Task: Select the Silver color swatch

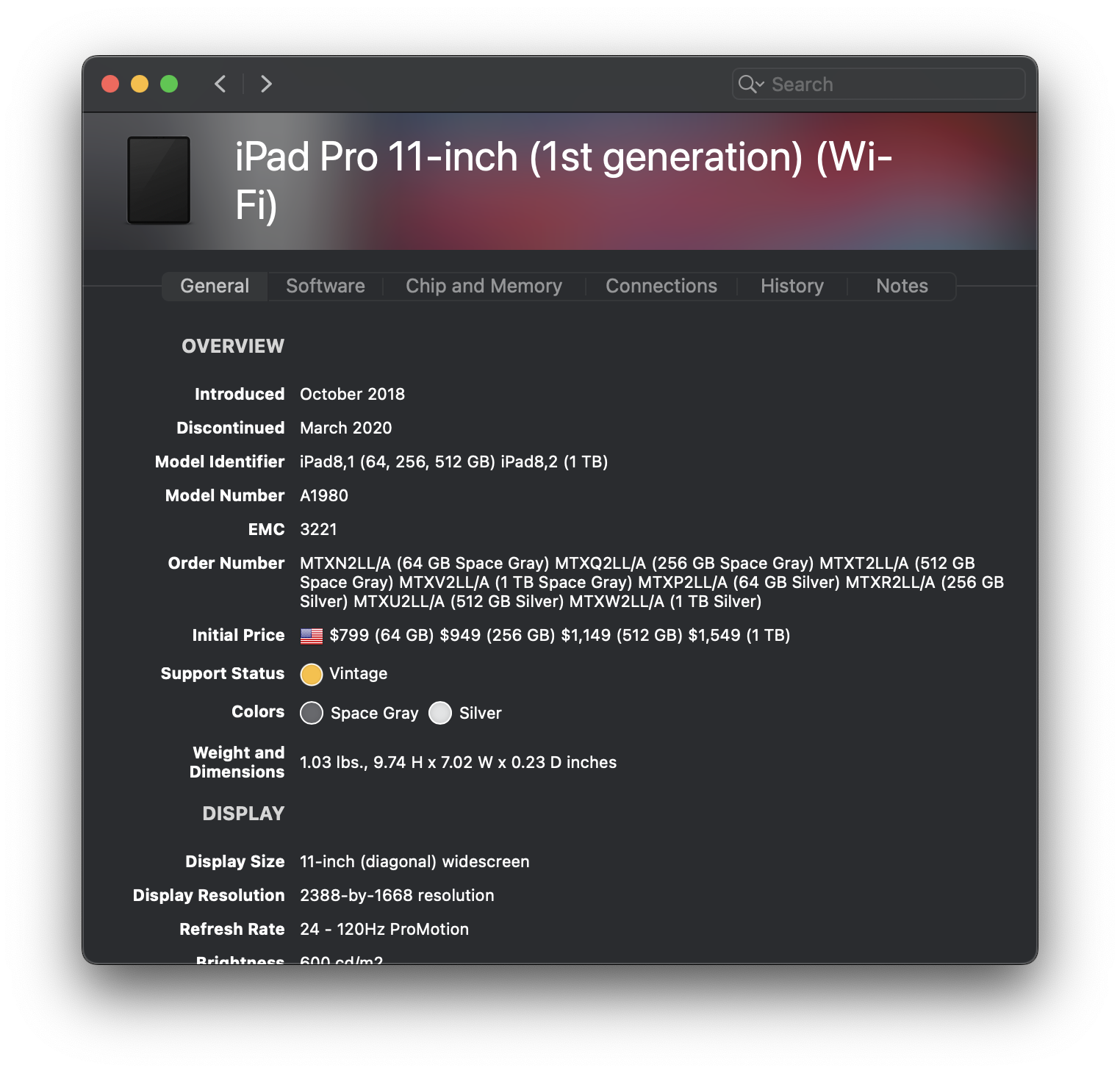Action: (x=440, y=713)
